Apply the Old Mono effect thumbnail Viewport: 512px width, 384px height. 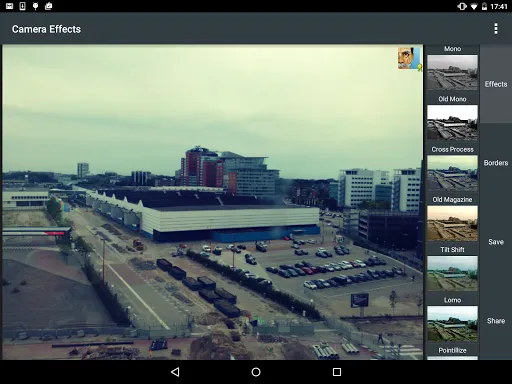pos(452,123)
